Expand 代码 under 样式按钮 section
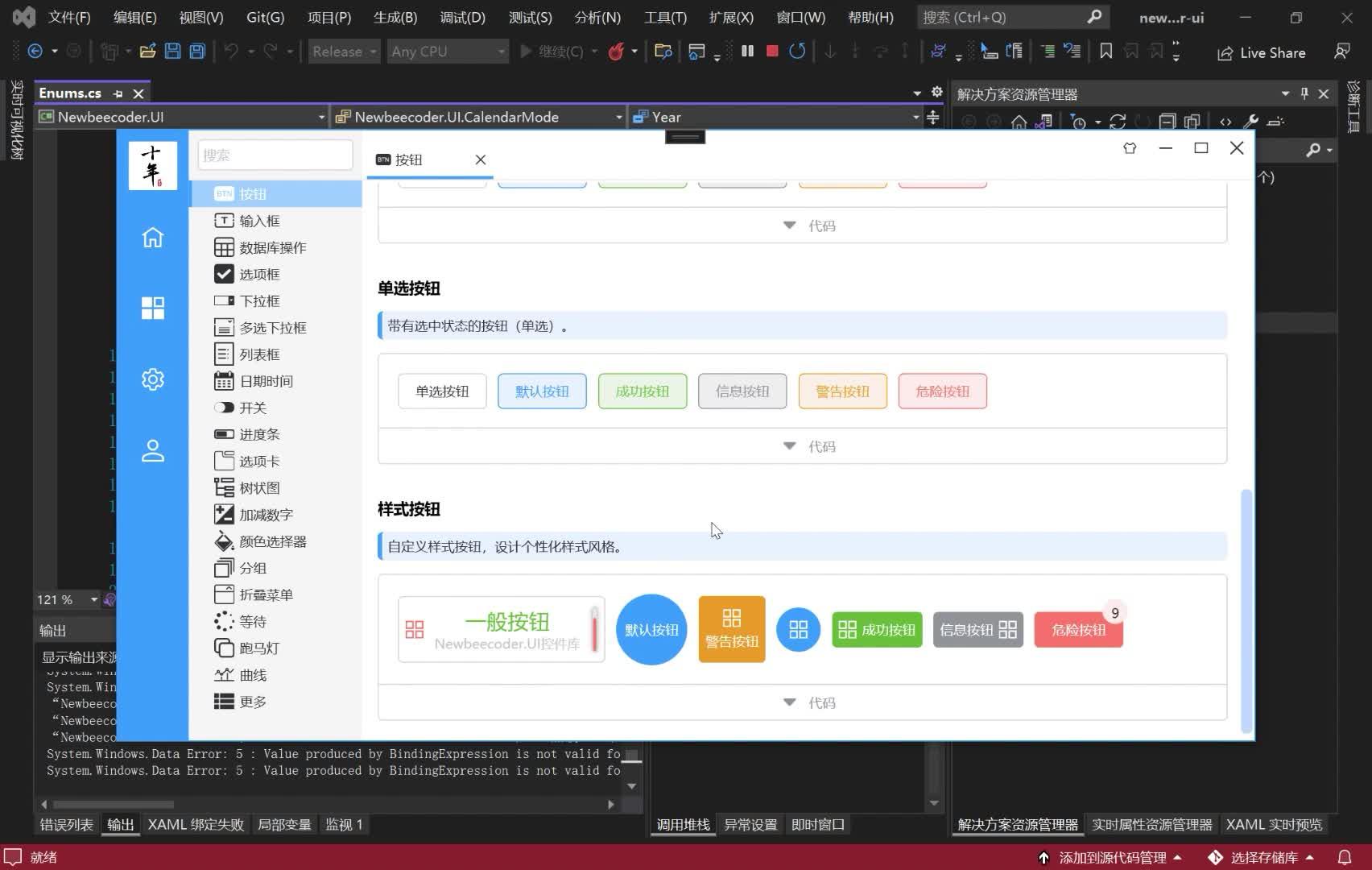This screenshot has width=1372, height=870. [809, 702]
